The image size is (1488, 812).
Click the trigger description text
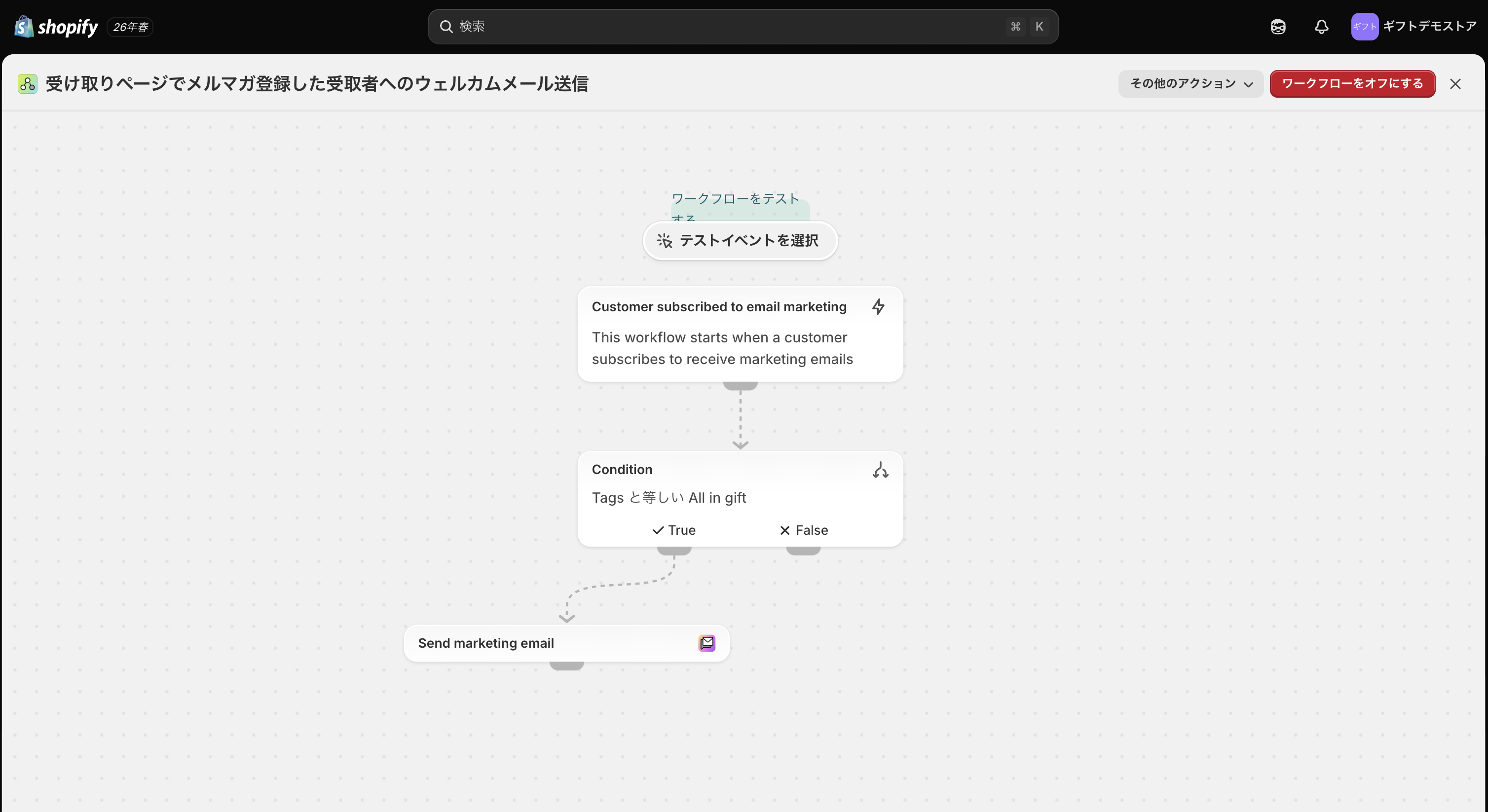tap(722, 348)
